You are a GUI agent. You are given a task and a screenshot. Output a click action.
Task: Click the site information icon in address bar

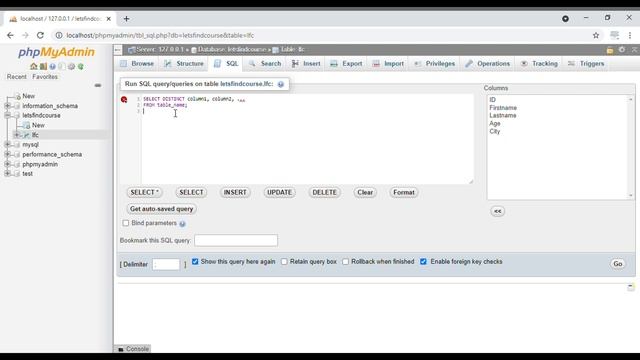point(59,36)
